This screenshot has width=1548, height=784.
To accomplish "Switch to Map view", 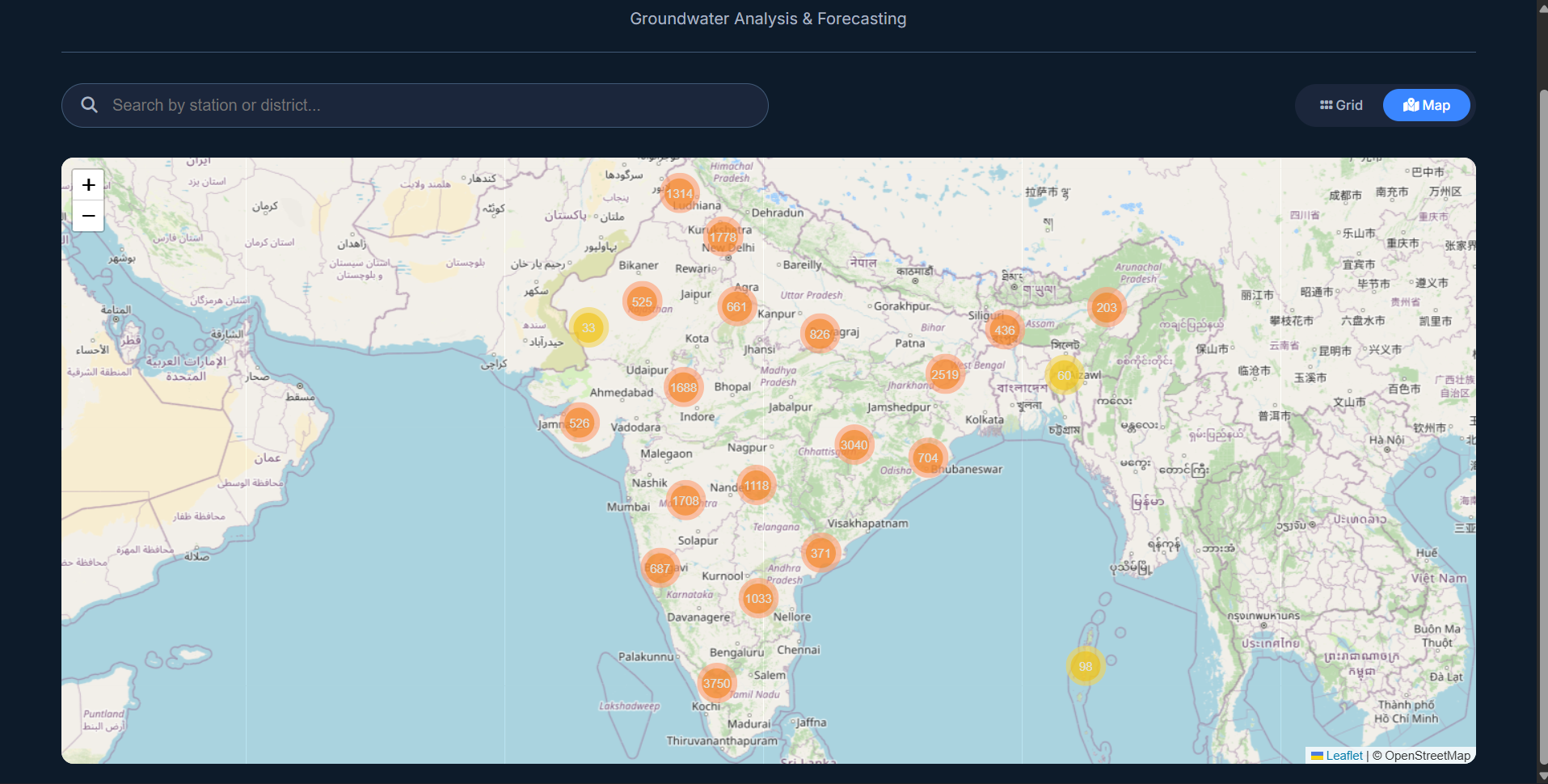I will pos(1427,105).
